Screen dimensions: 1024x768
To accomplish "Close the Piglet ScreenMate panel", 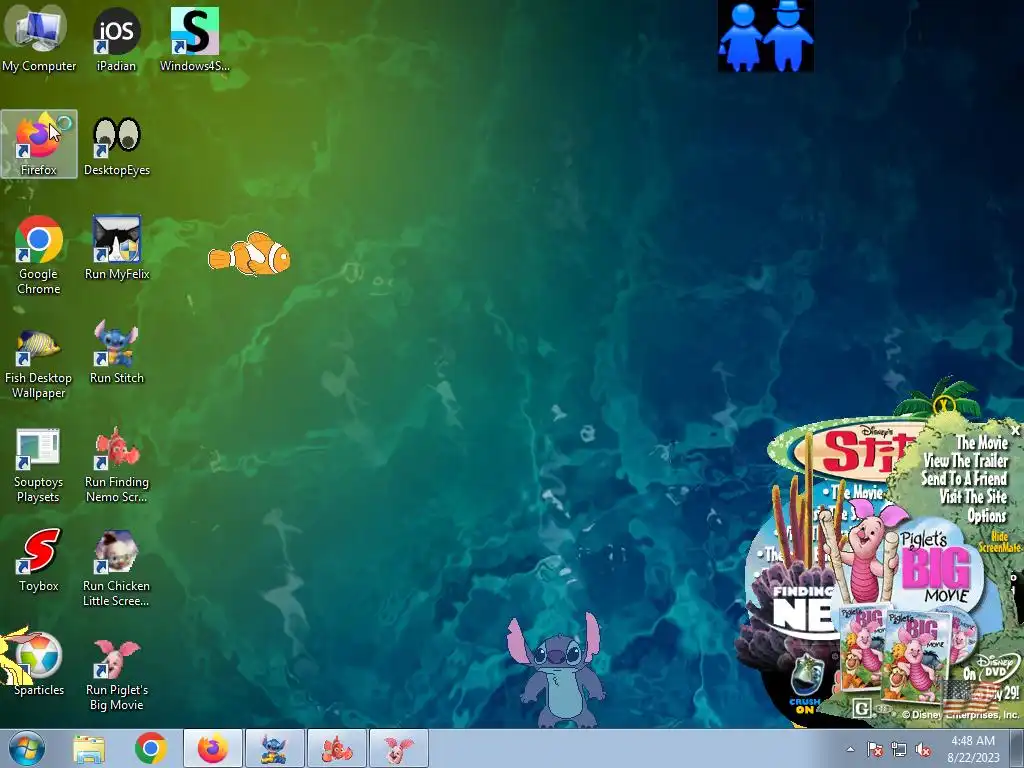I will 1015,430.
